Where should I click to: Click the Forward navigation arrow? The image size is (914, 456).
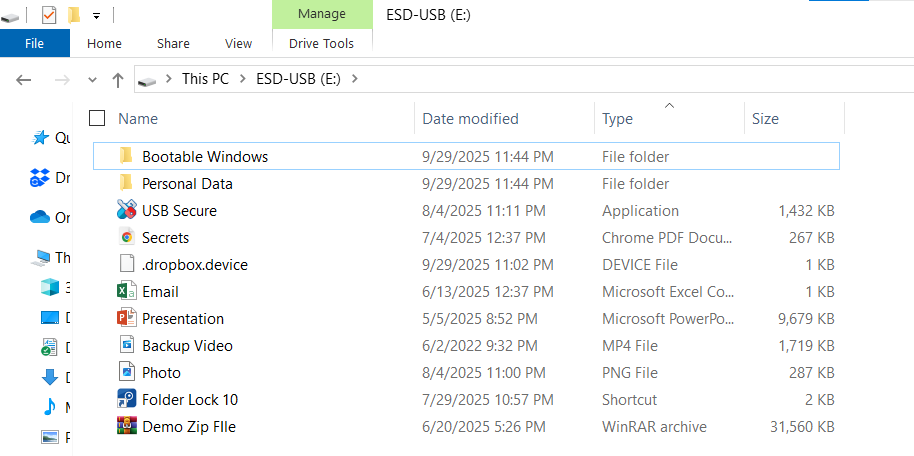point(62,80)
